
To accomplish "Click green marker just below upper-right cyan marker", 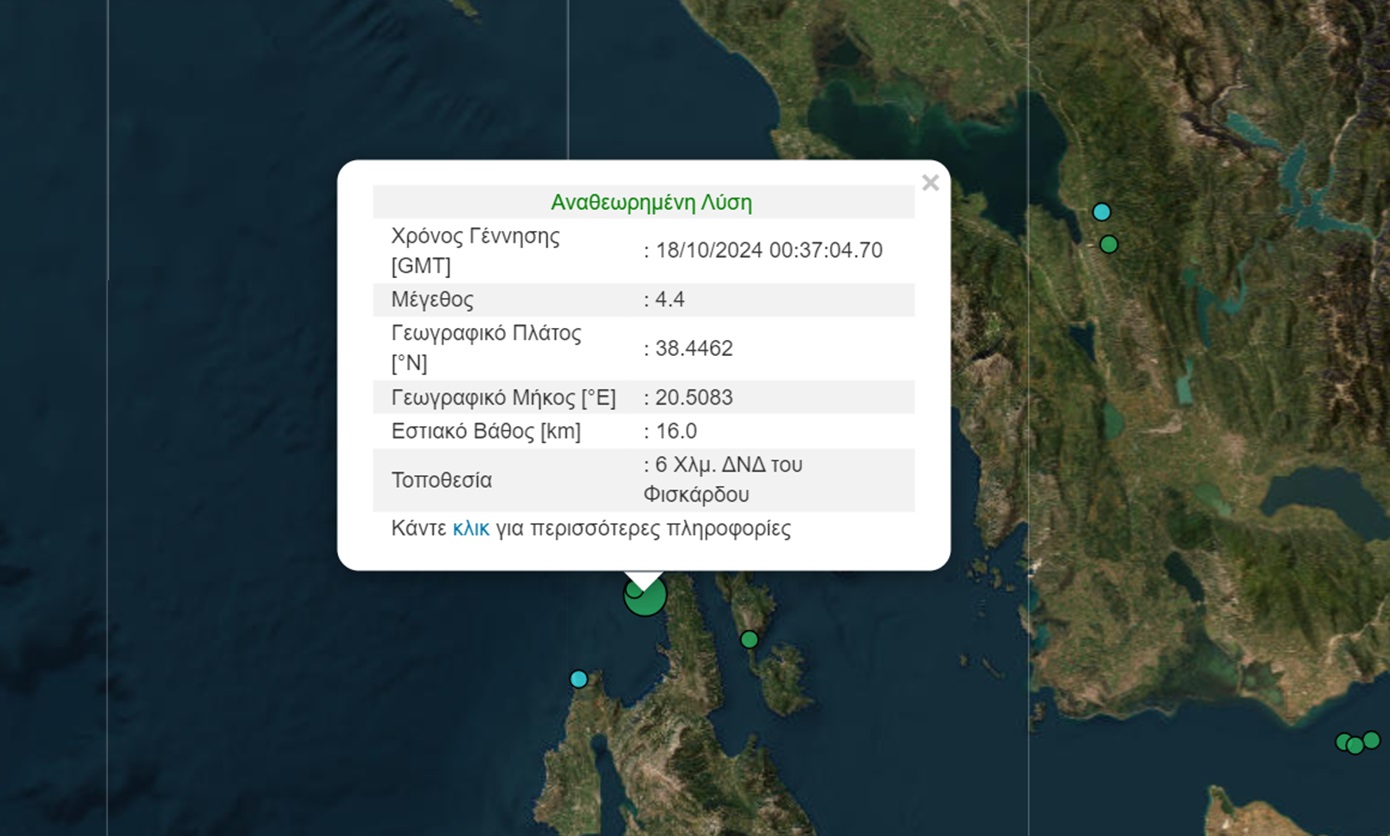I will [x=1108, y=244].
